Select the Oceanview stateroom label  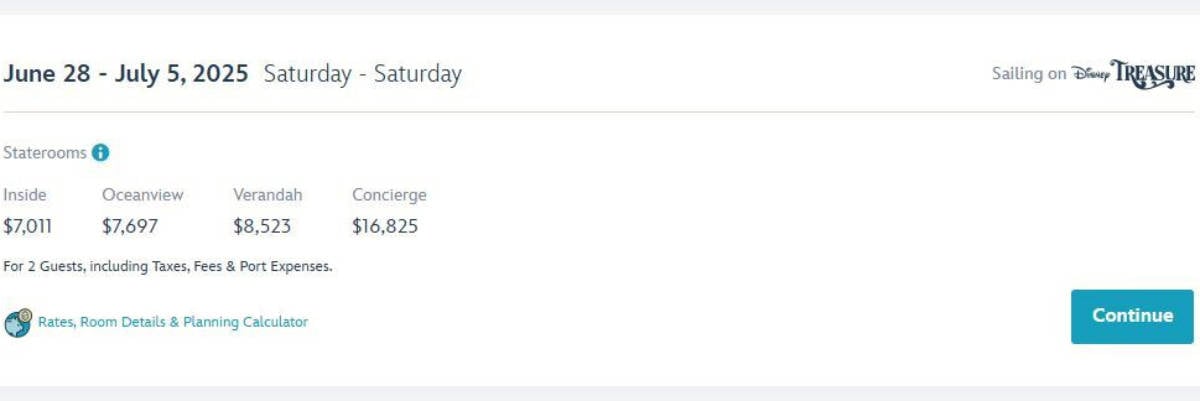coord(143,195)
